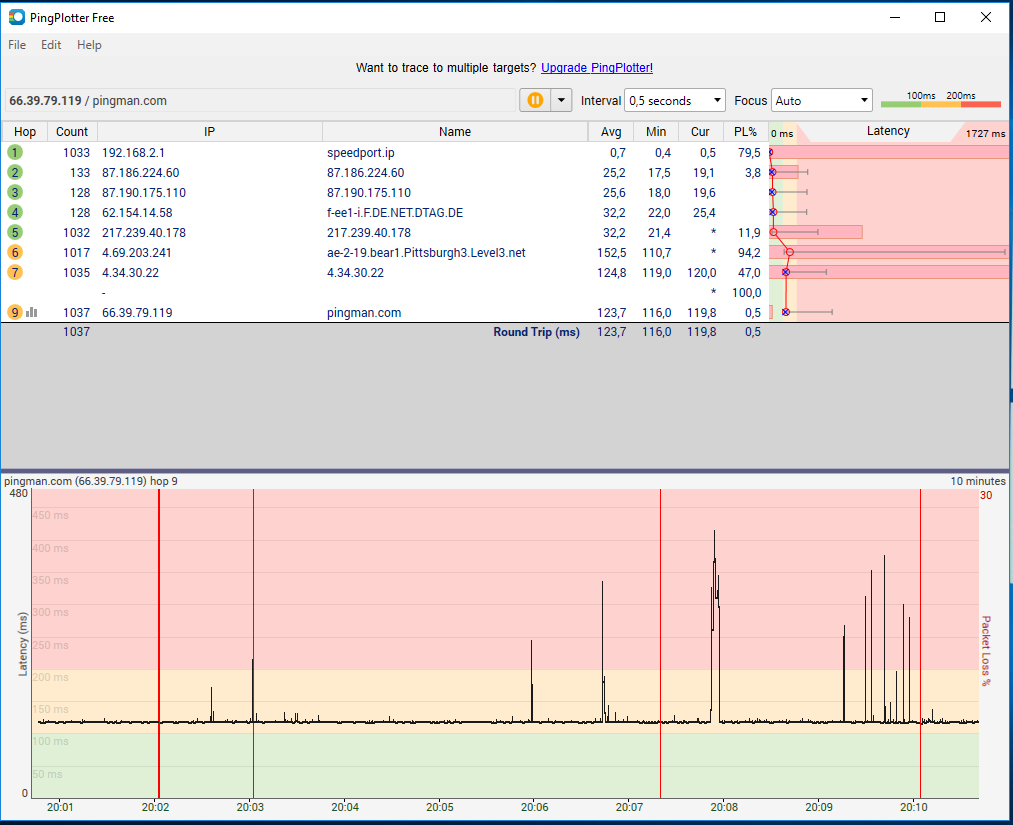Select the hop 9 orange circle icon
The width and height of the screenshot is (1013, 825).
[15, 313]
